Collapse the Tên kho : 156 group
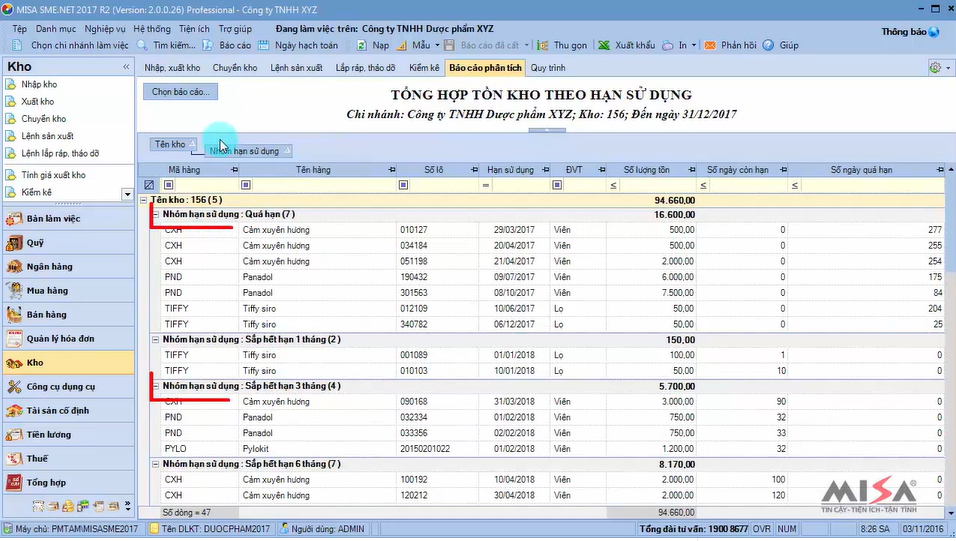This screenshot has width=956, height=541. 144,200
